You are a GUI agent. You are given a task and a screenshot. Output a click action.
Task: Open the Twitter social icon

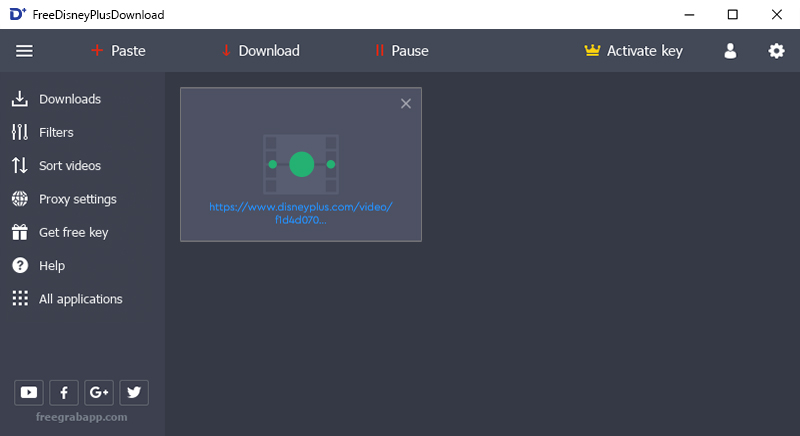[x=134, y=392]
